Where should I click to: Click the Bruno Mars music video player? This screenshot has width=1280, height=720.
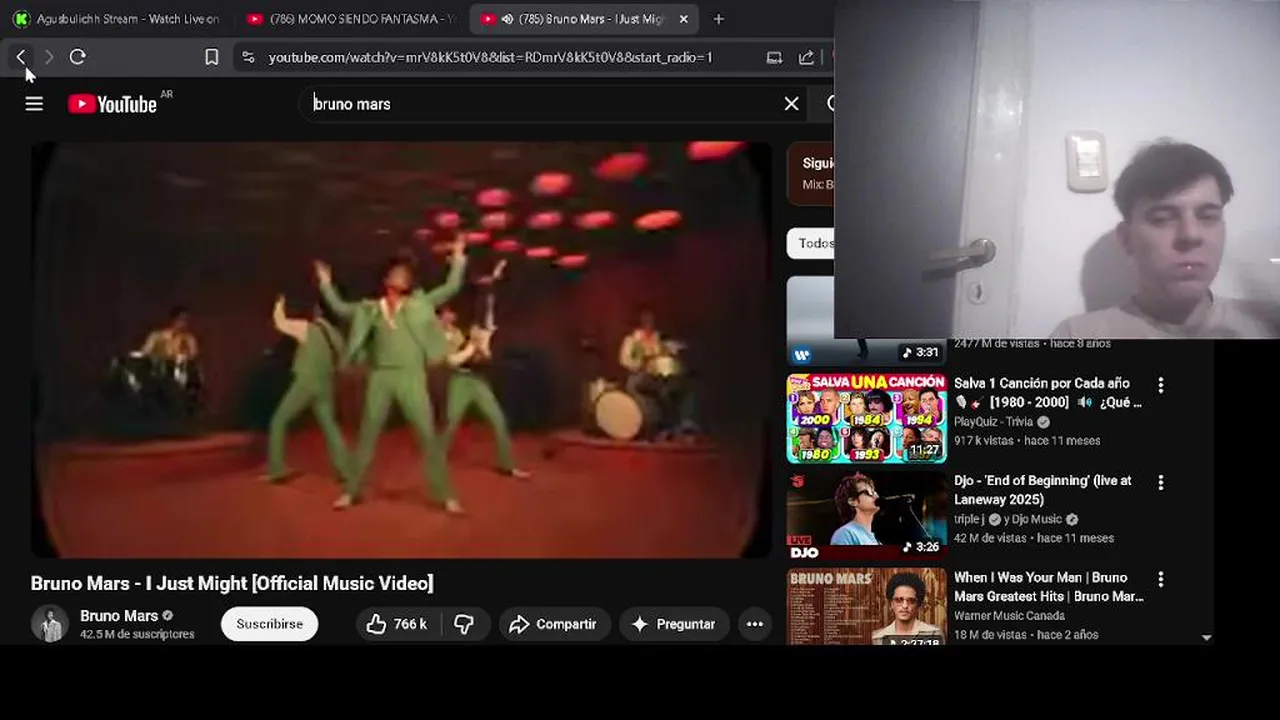point(401,349)
